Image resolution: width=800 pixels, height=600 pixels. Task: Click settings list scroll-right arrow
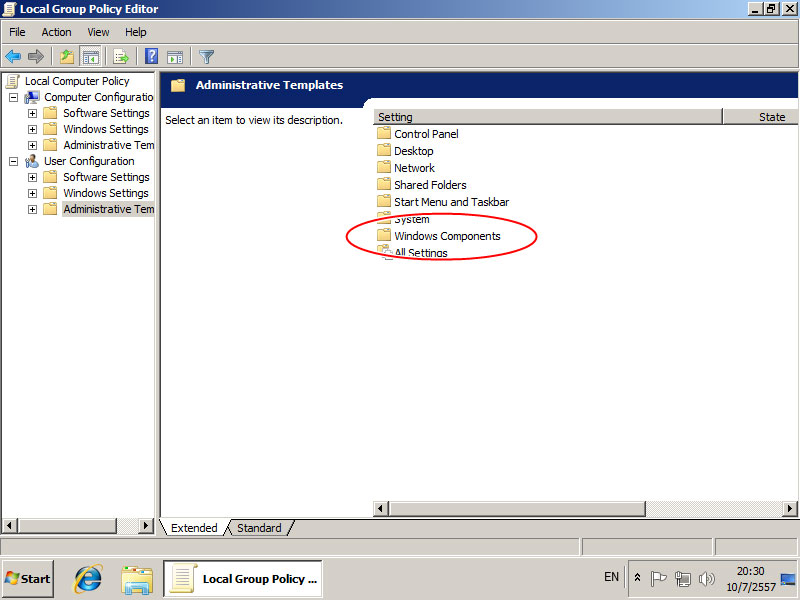[790, 508]
